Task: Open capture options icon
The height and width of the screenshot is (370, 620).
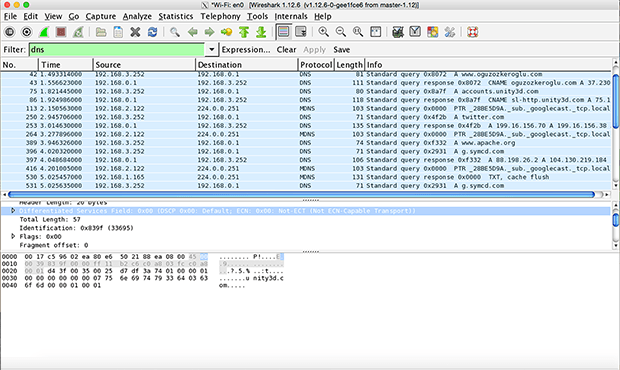Action: click(26, 32)
